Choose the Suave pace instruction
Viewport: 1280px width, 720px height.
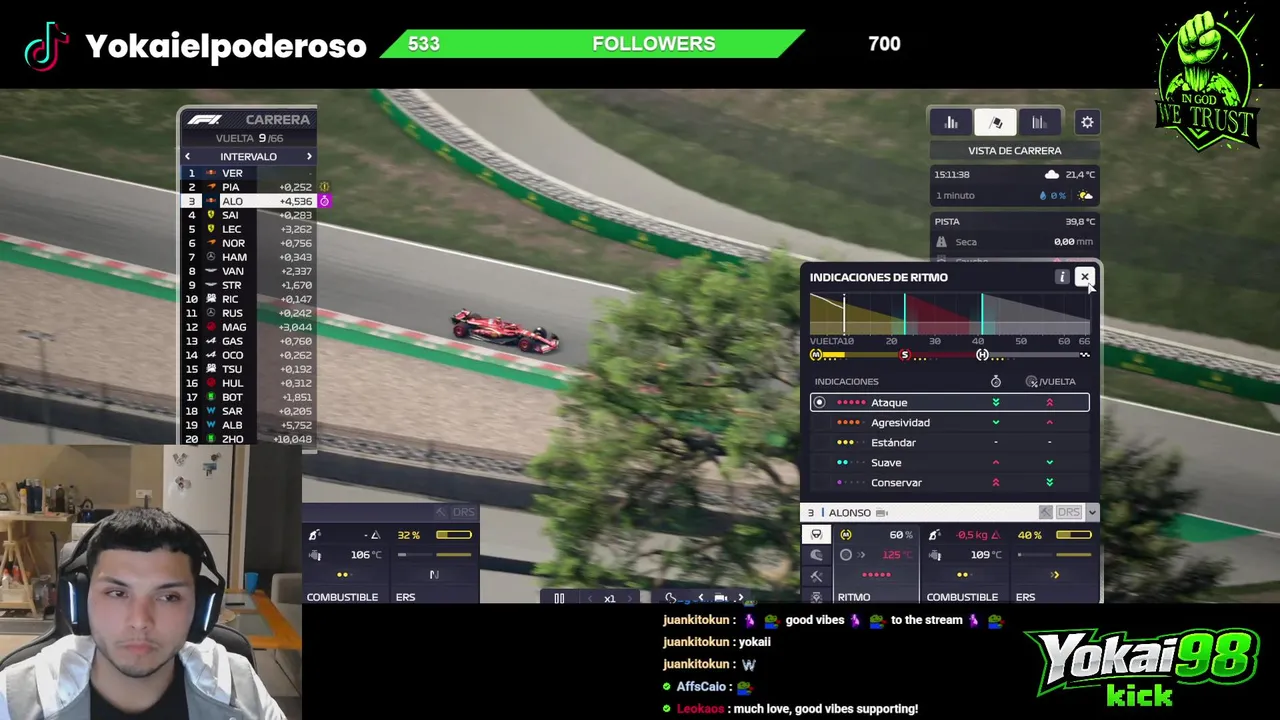(949, 462)
